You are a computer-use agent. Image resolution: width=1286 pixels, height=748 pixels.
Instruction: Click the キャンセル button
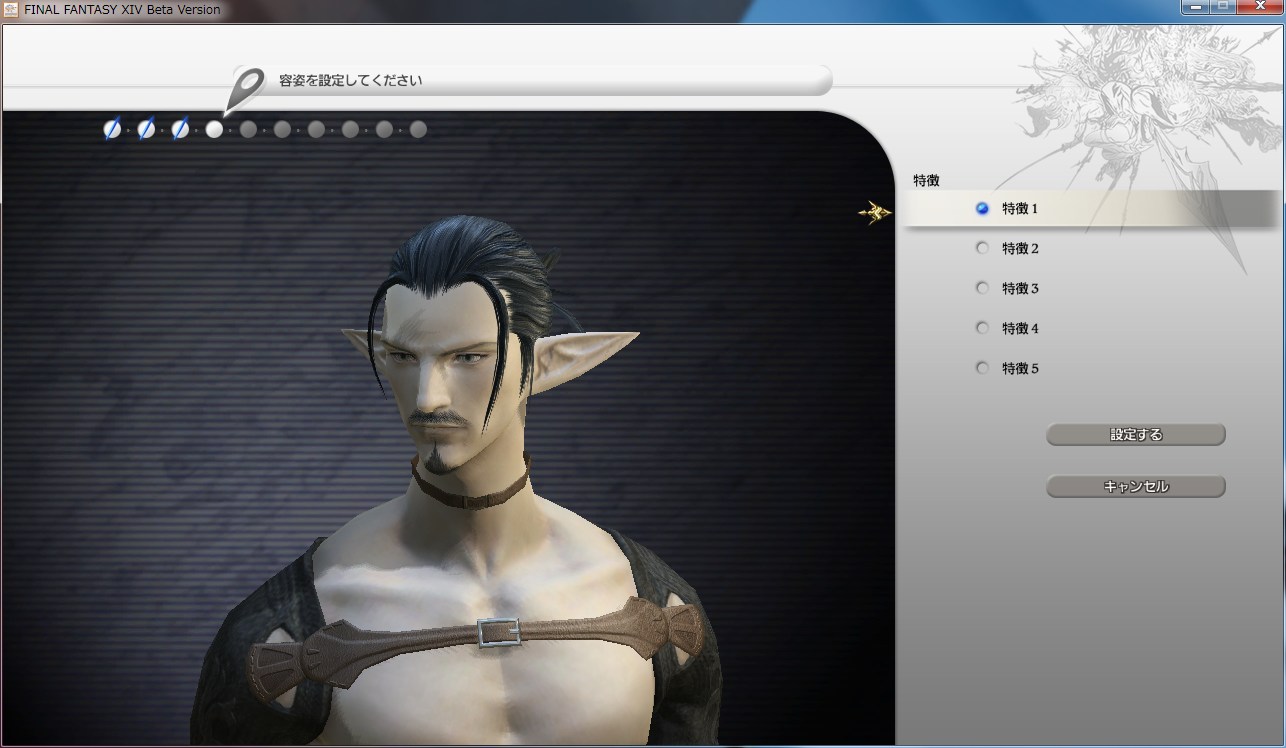[1136, 487]
